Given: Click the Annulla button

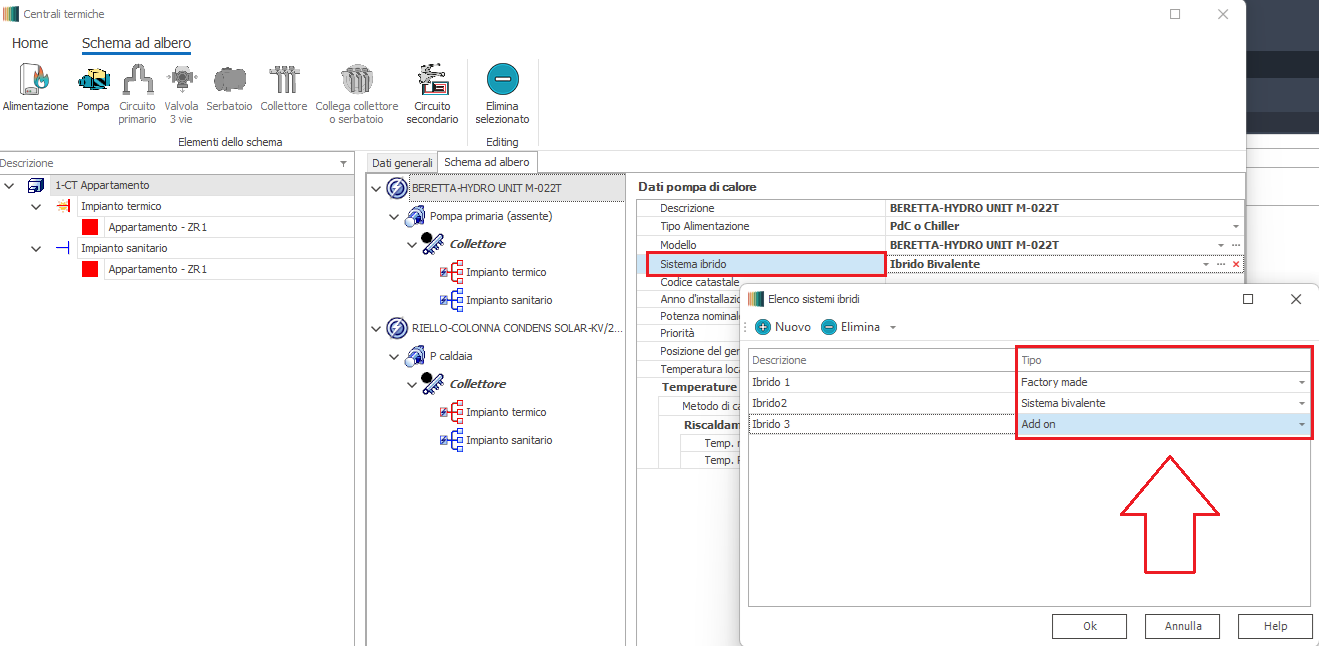Looking at the screenshot, I should point(1182,626).
